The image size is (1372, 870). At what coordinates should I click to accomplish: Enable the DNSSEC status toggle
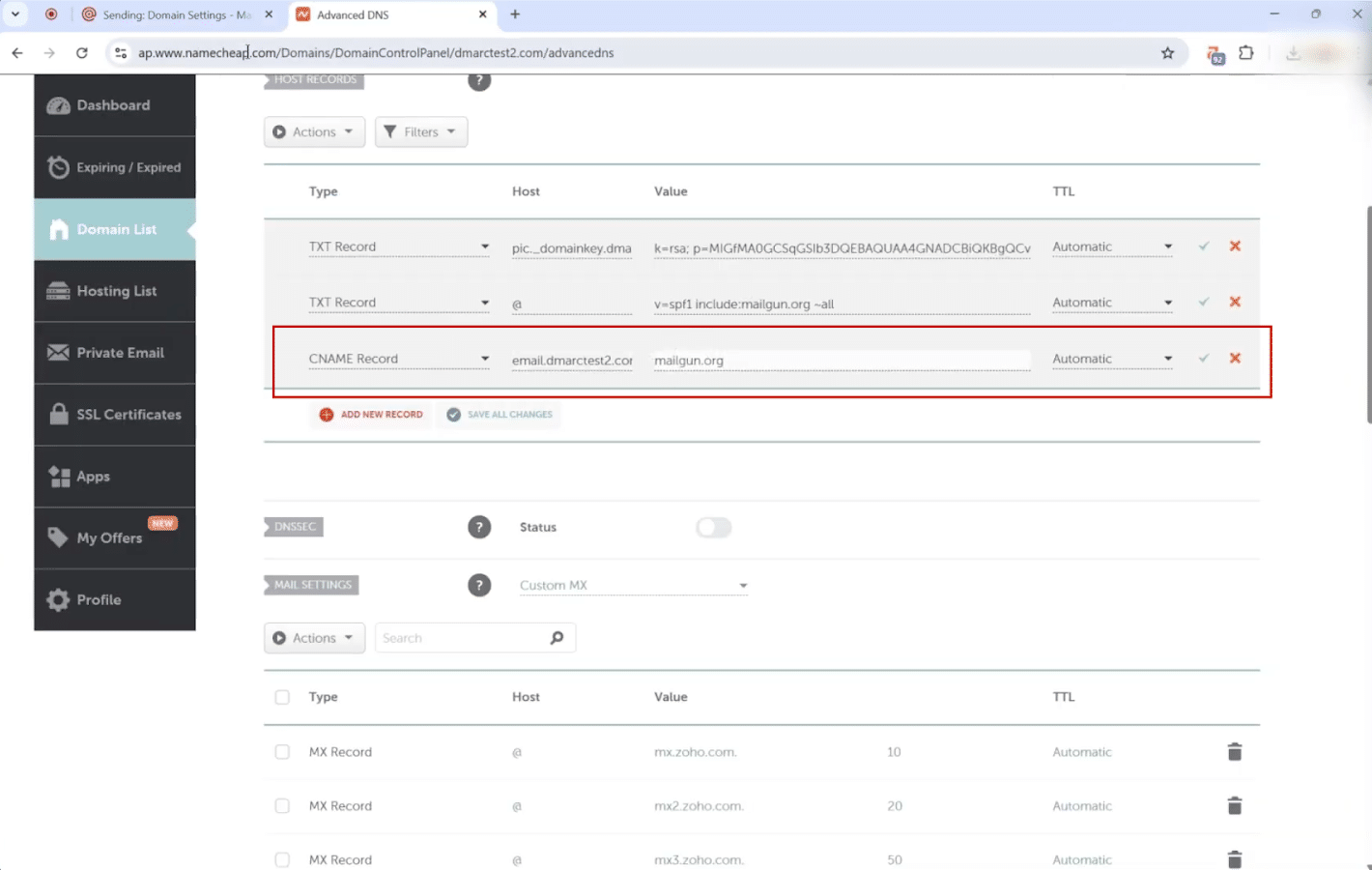(x=713, y=527)
